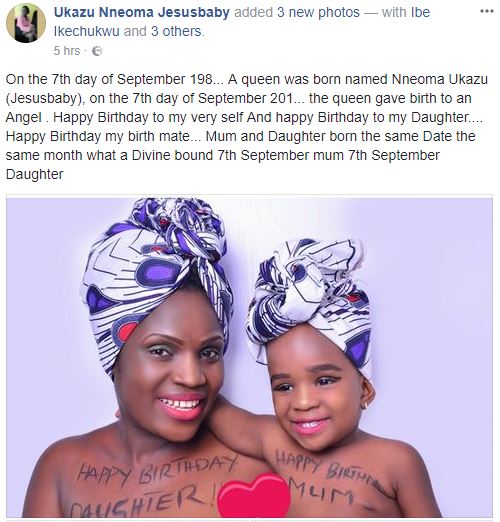This screenshot has width=500, height=522.
Task: Open the poster's round profile picture
Action: click(x=26, y=23)
